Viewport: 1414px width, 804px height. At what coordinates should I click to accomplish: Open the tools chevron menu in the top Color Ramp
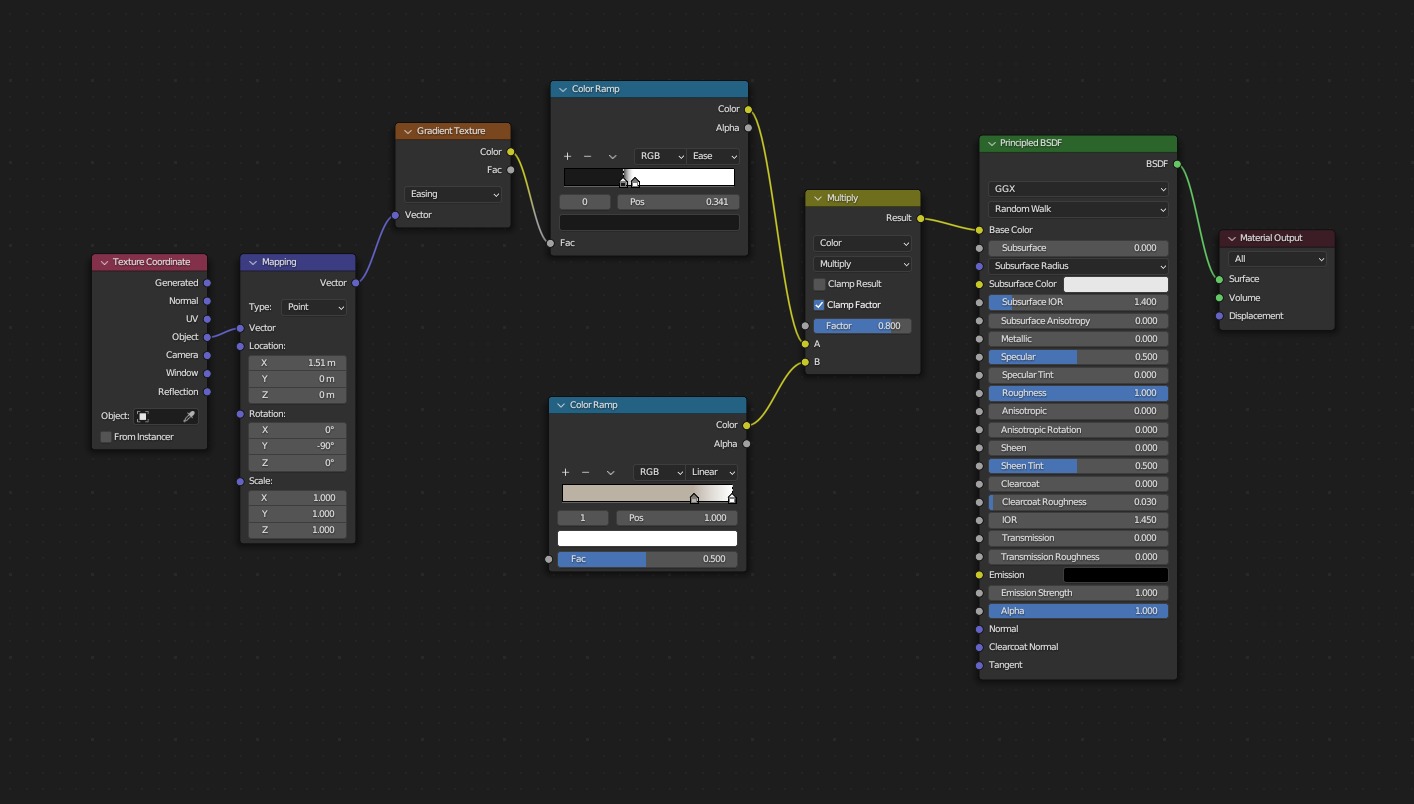(x=612, y=156)
